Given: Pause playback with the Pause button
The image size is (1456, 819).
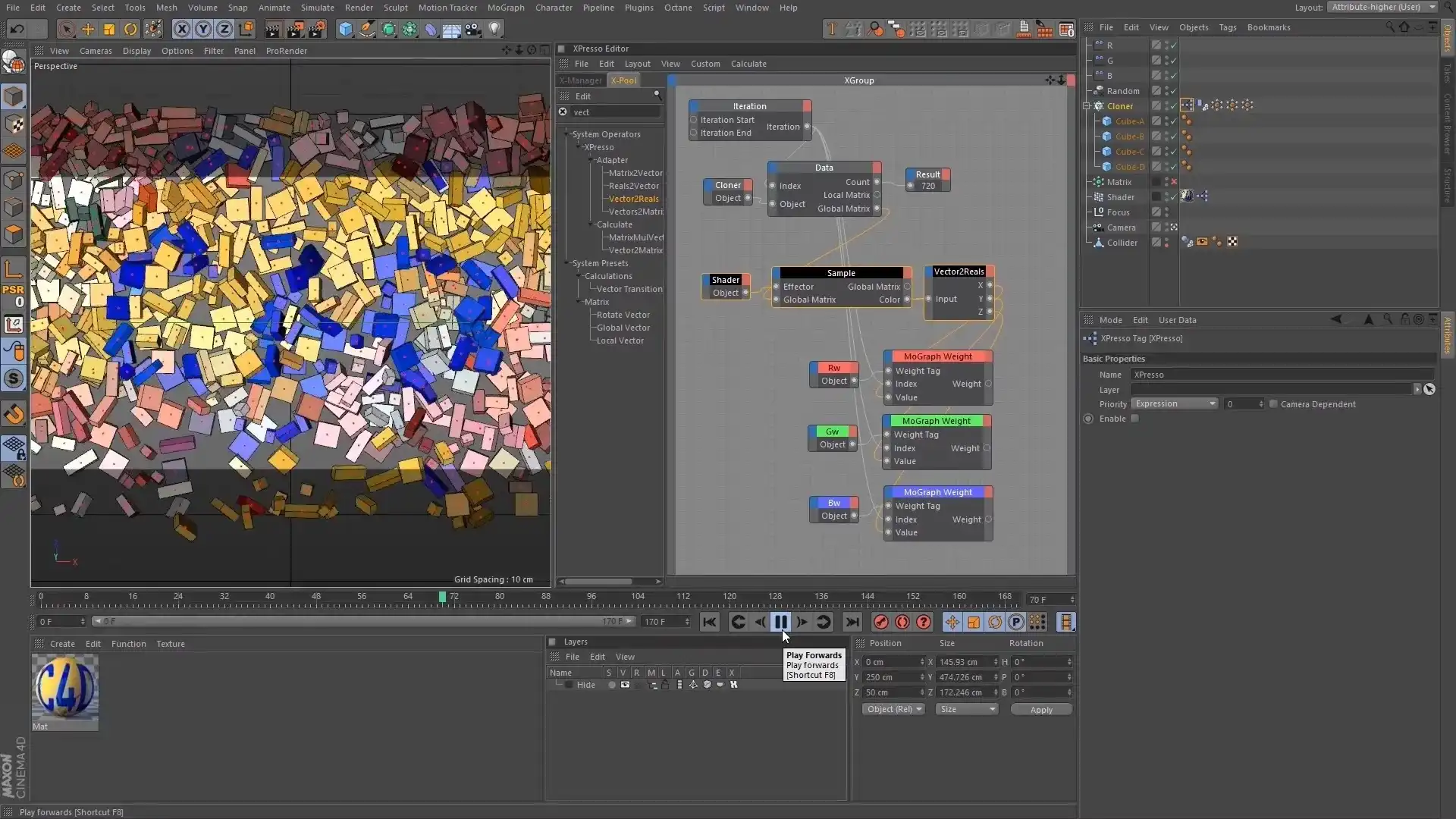Looking at the screenshot, I should tap(781, 622).
